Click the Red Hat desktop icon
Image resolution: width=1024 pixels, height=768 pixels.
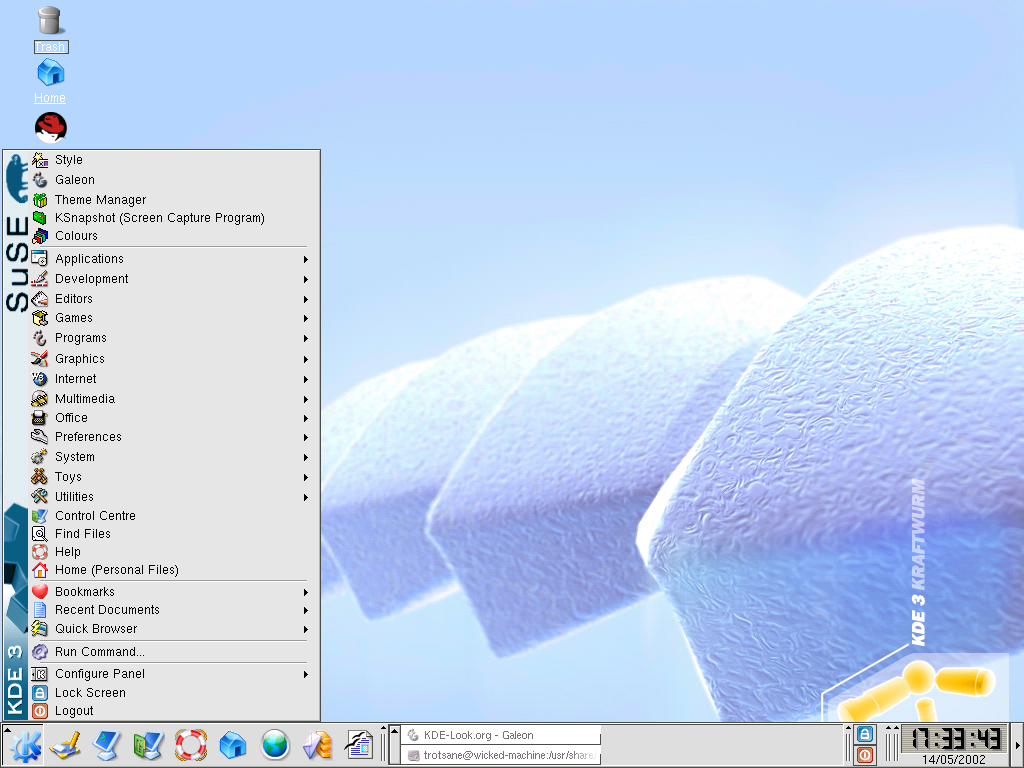(x=51, y=127)
